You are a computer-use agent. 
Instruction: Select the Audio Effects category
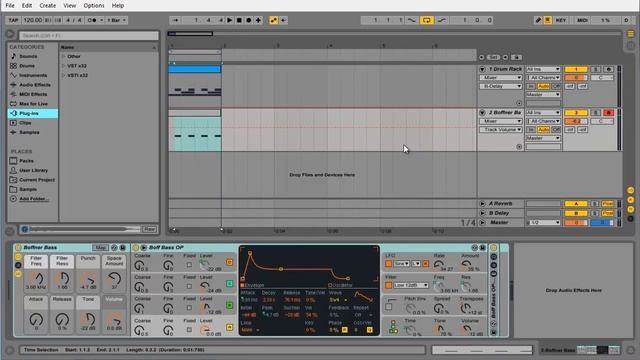tap(35, 85)
